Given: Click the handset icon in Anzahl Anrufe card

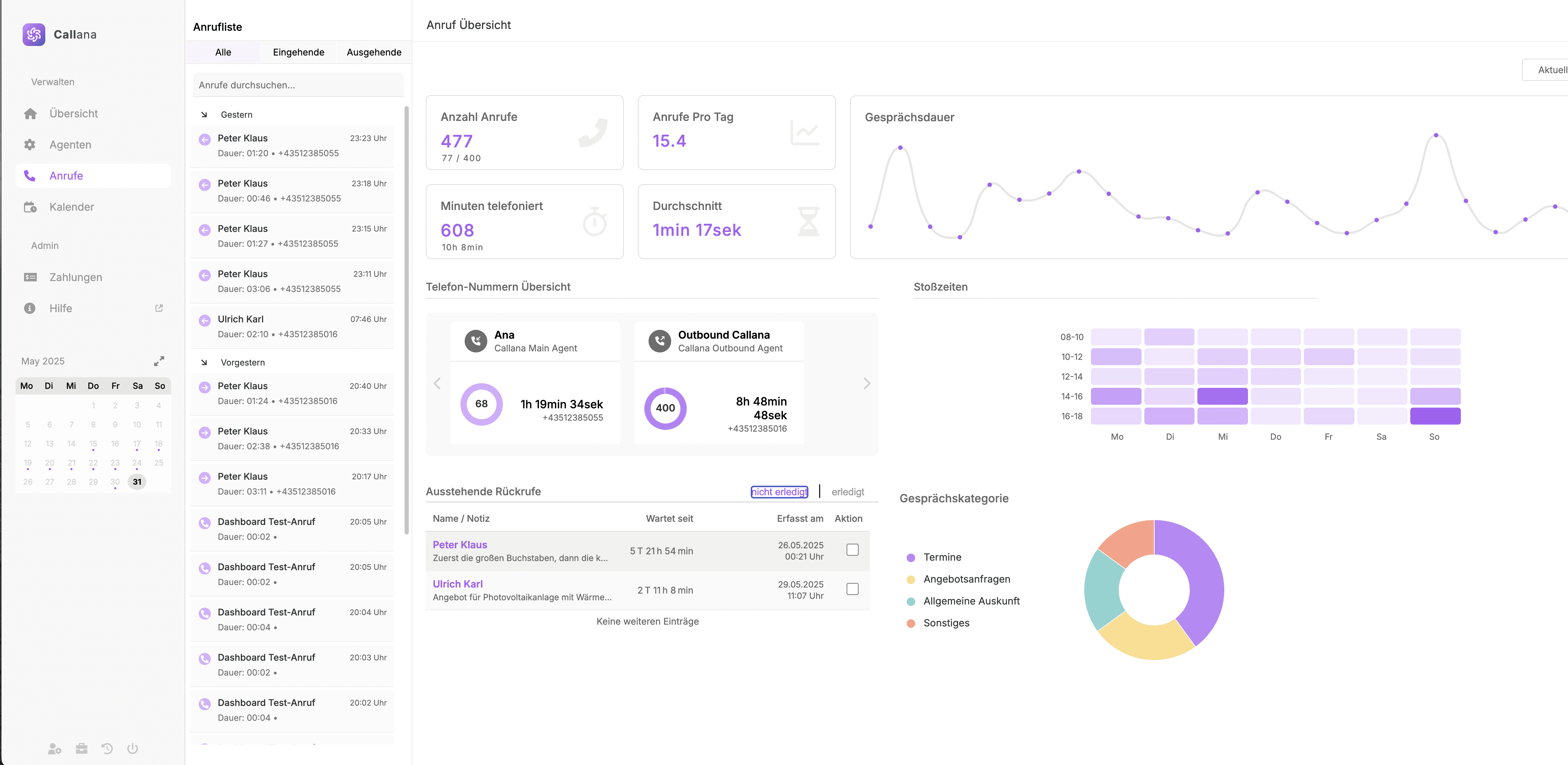Looking at the screenshot, I should point(593,133).
